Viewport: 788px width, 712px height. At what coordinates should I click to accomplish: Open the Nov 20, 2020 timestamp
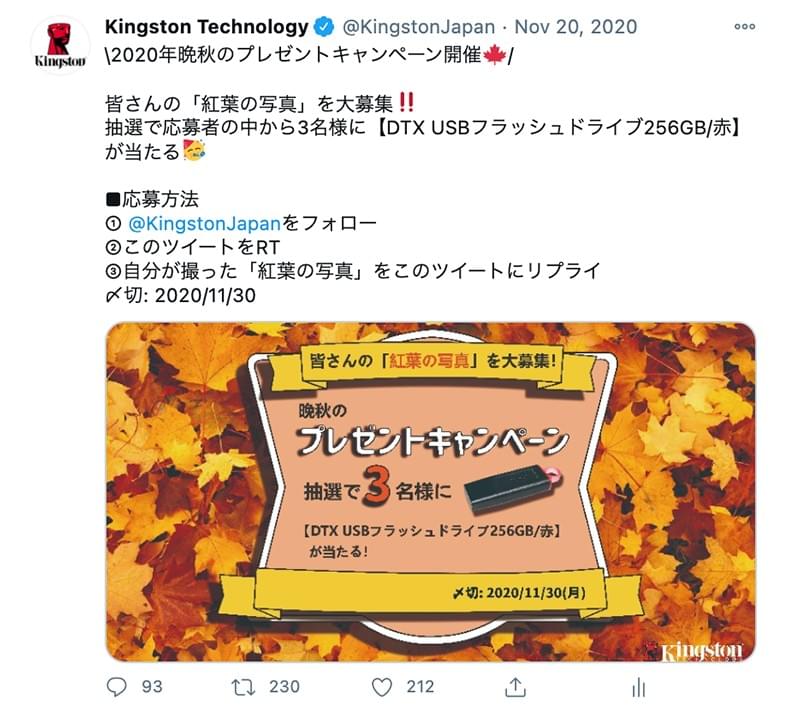tap(576, 27)
